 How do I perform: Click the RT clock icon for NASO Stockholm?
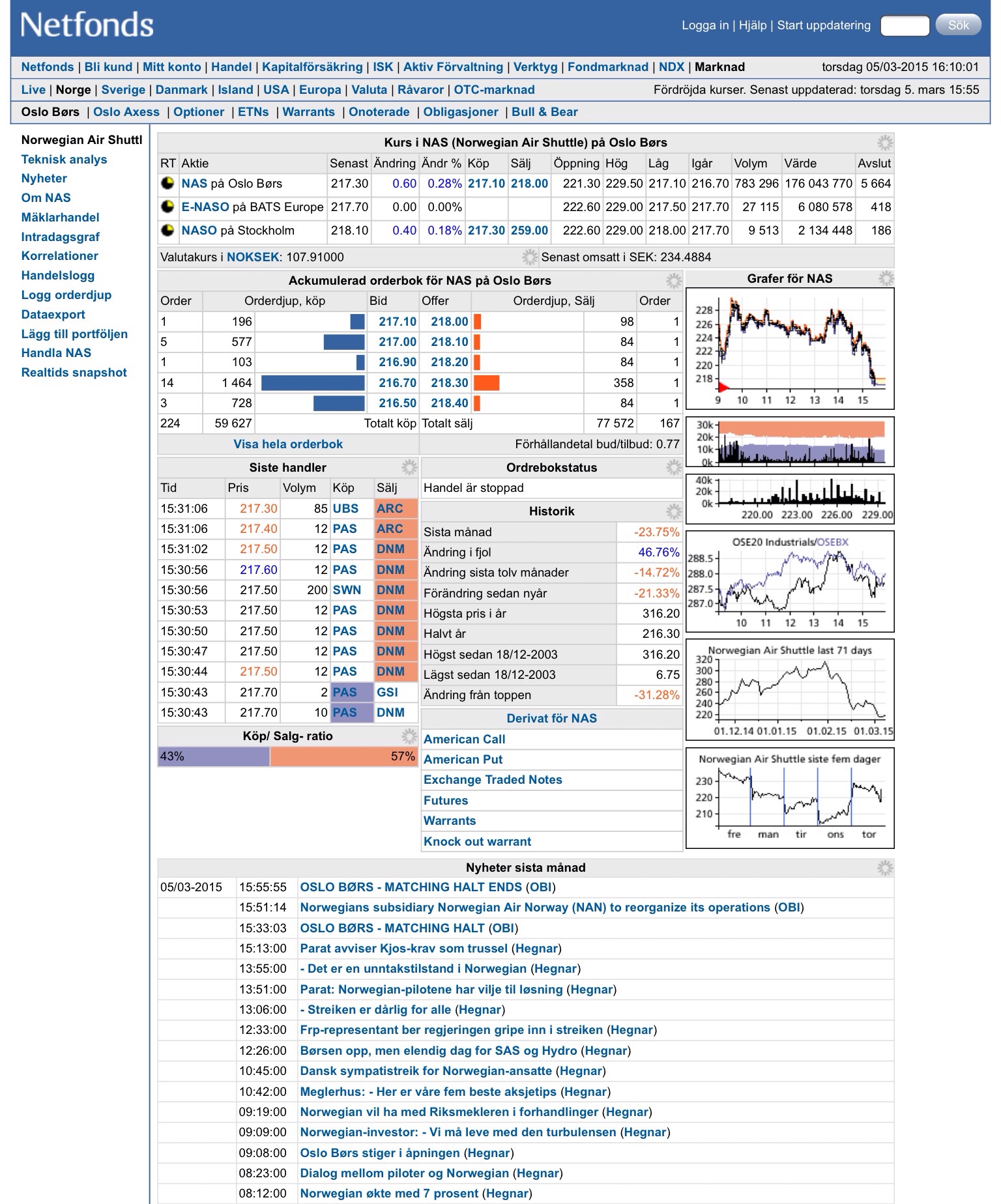pos(167,230)
